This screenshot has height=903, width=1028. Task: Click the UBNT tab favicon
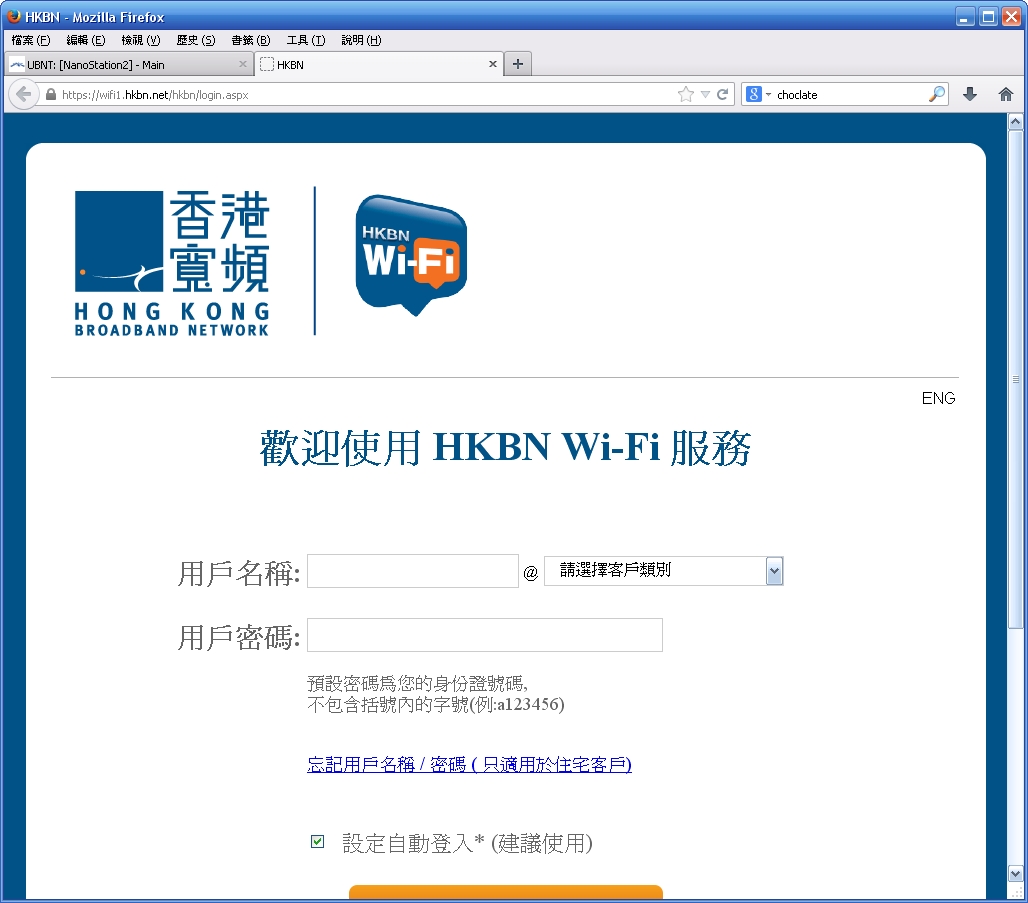[17, 64]
